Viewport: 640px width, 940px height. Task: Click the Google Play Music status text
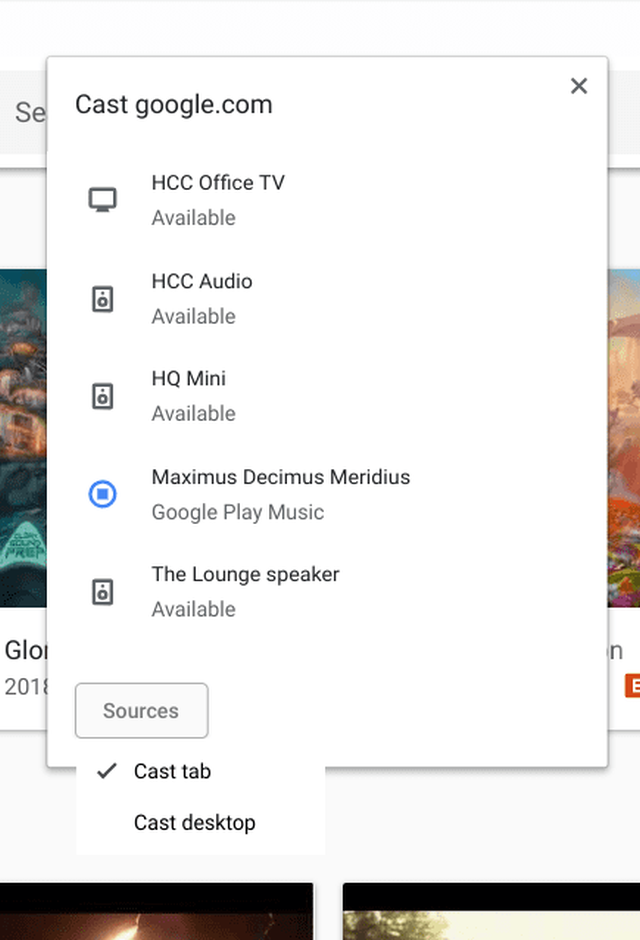238,513
